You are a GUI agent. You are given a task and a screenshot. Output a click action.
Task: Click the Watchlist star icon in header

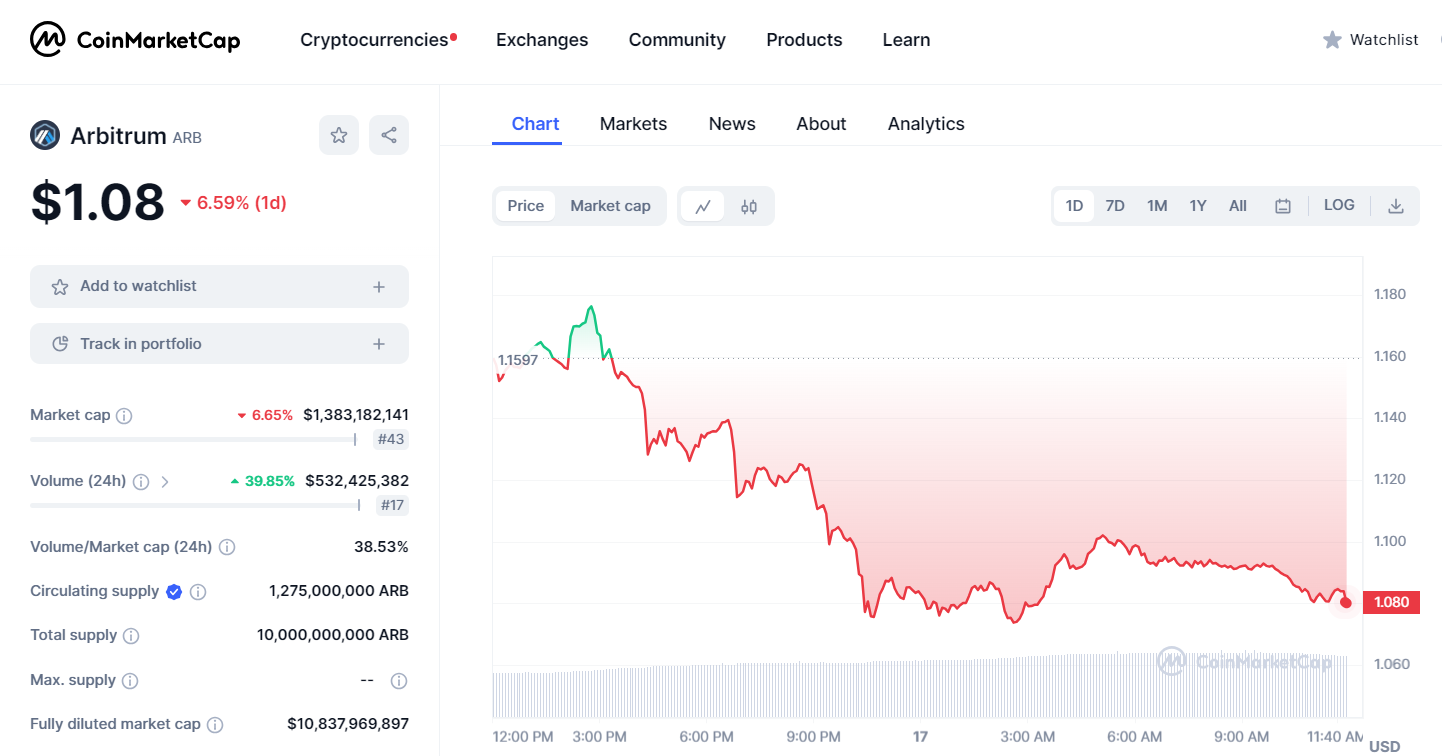(1332, 40)
